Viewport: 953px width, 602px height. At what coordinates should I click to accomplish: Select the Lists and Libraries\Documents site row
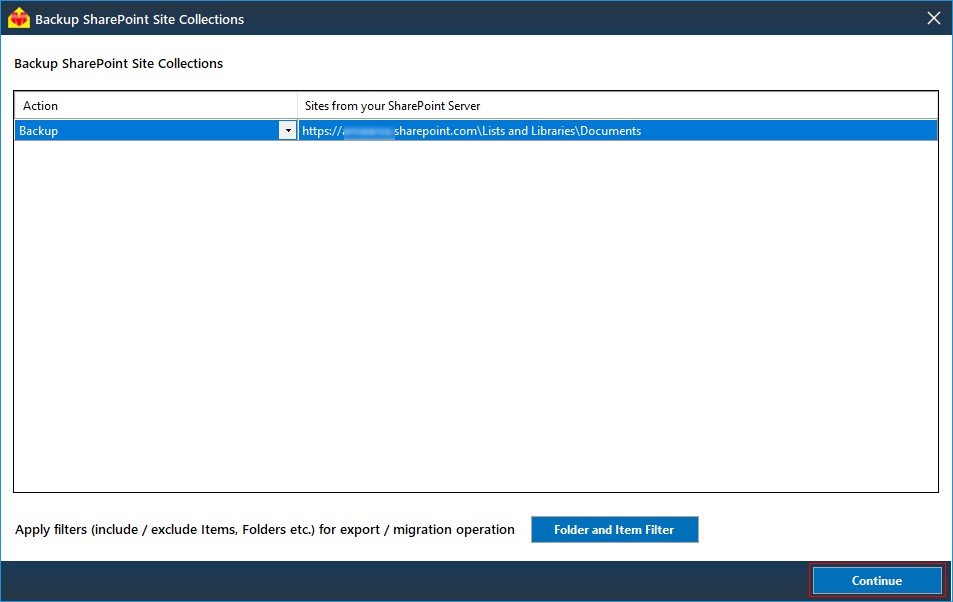click(618, 131)
